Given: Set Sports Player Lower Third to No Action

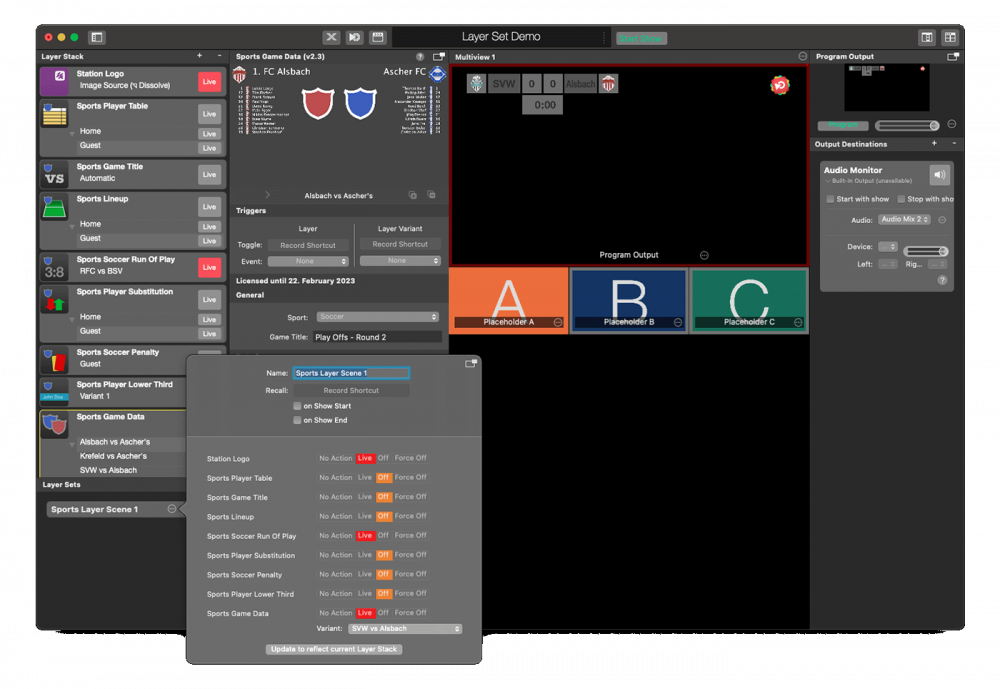Looking at the screenshot, I should pyautogui.click(x=335, y=593).
